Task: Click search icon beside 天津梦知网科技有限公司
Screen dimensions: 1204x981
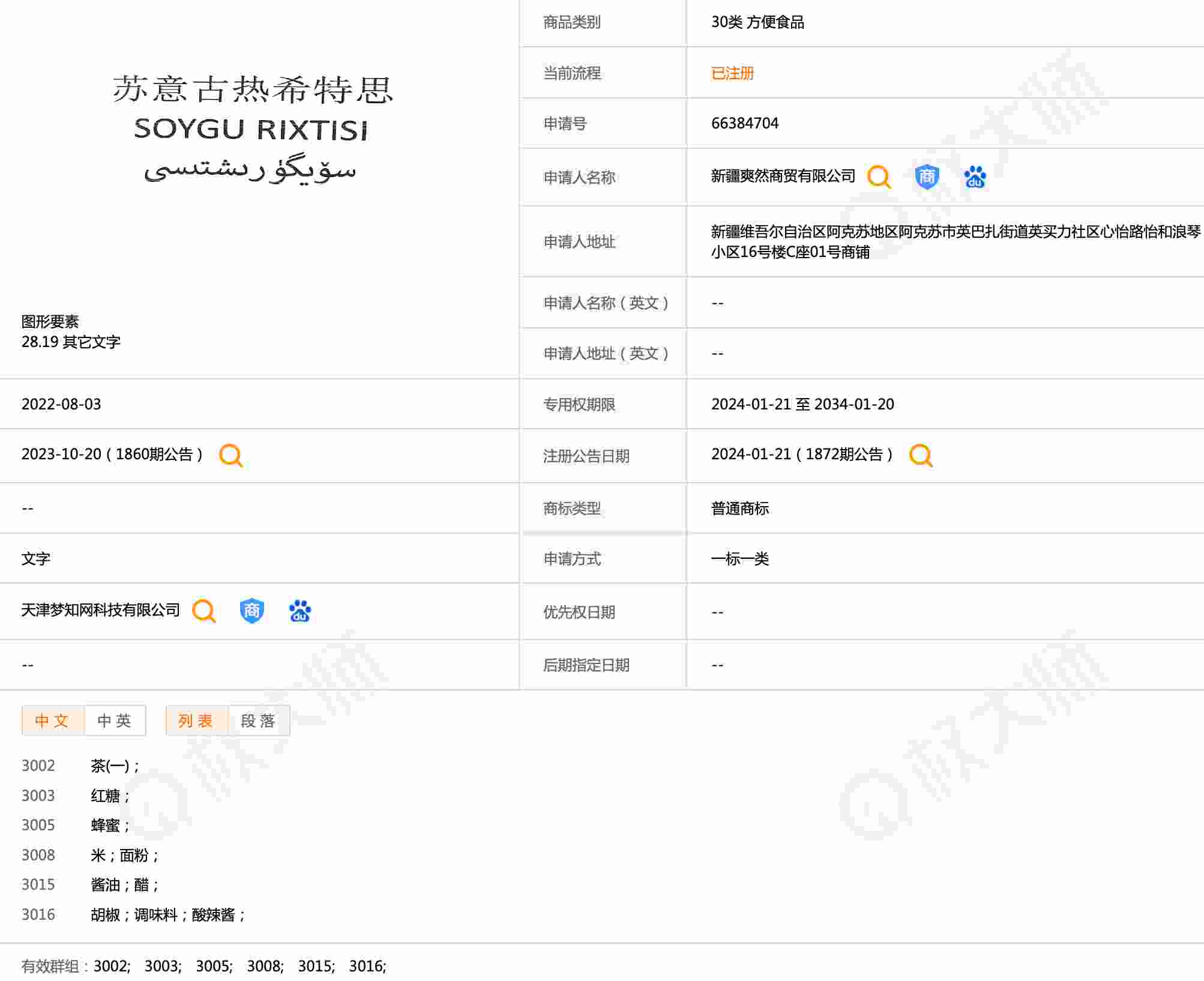Action: click(204, 611)
